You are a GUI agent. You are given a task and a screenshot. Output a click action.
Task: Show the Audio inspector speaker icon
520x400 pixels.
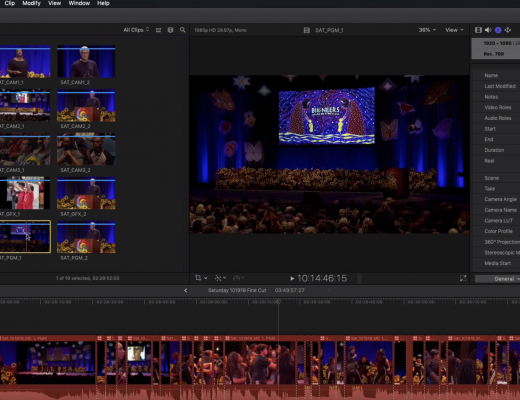(488, 30)
